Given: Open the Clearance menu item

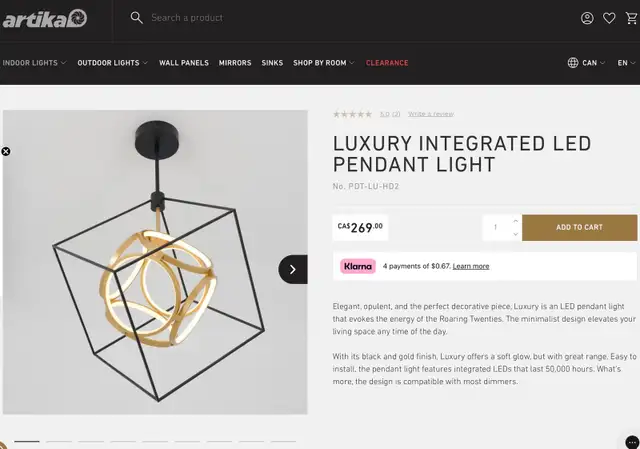Looking at the screenshot, I should point(387,63).
